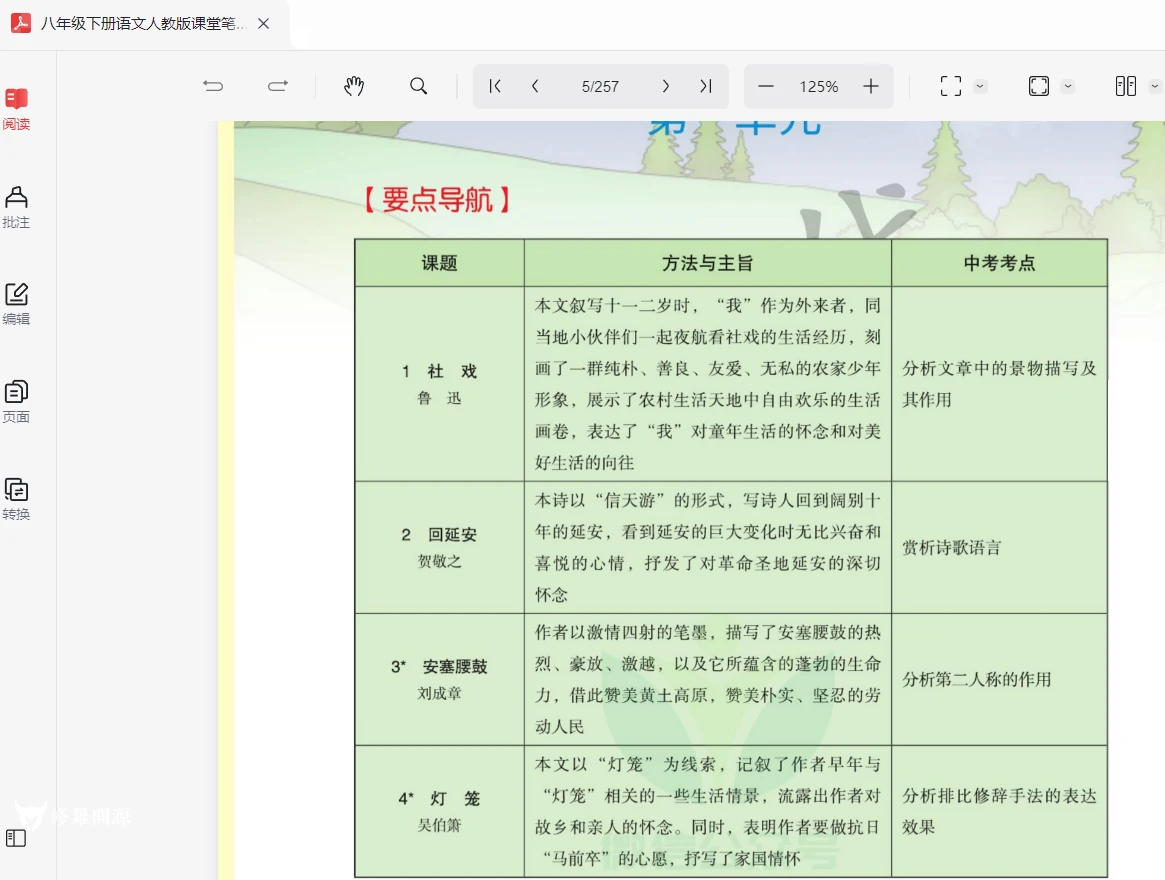Click the redo arrow in toolbar
The width and height of the screenshot is (1165, 880).
pos(278,86)
